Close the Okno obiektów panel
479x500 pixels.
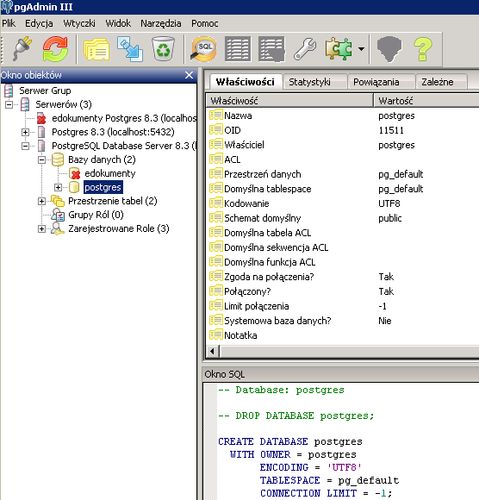tap(189, 75)
